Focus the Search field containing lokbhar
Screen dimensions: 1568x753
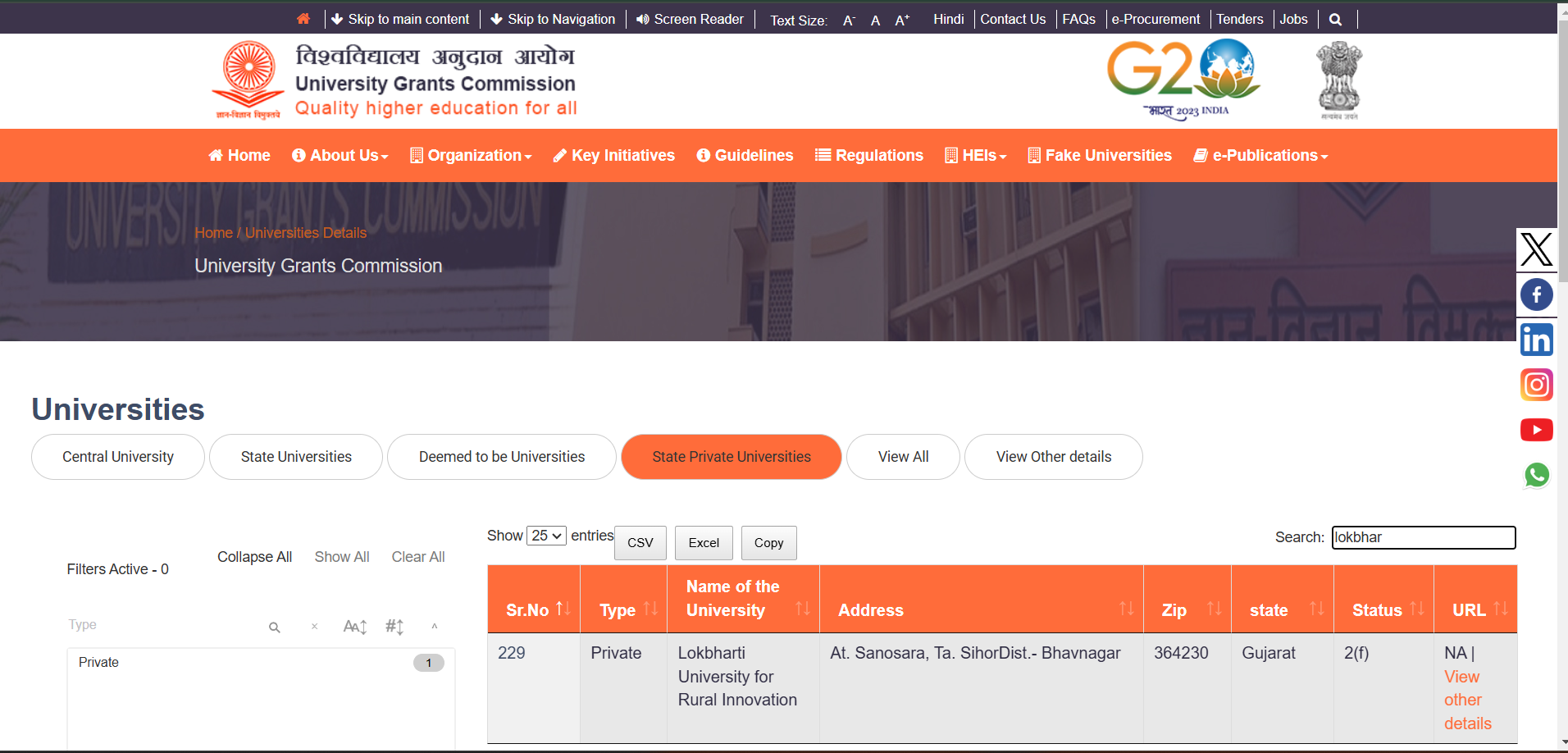pos(1424,537)
